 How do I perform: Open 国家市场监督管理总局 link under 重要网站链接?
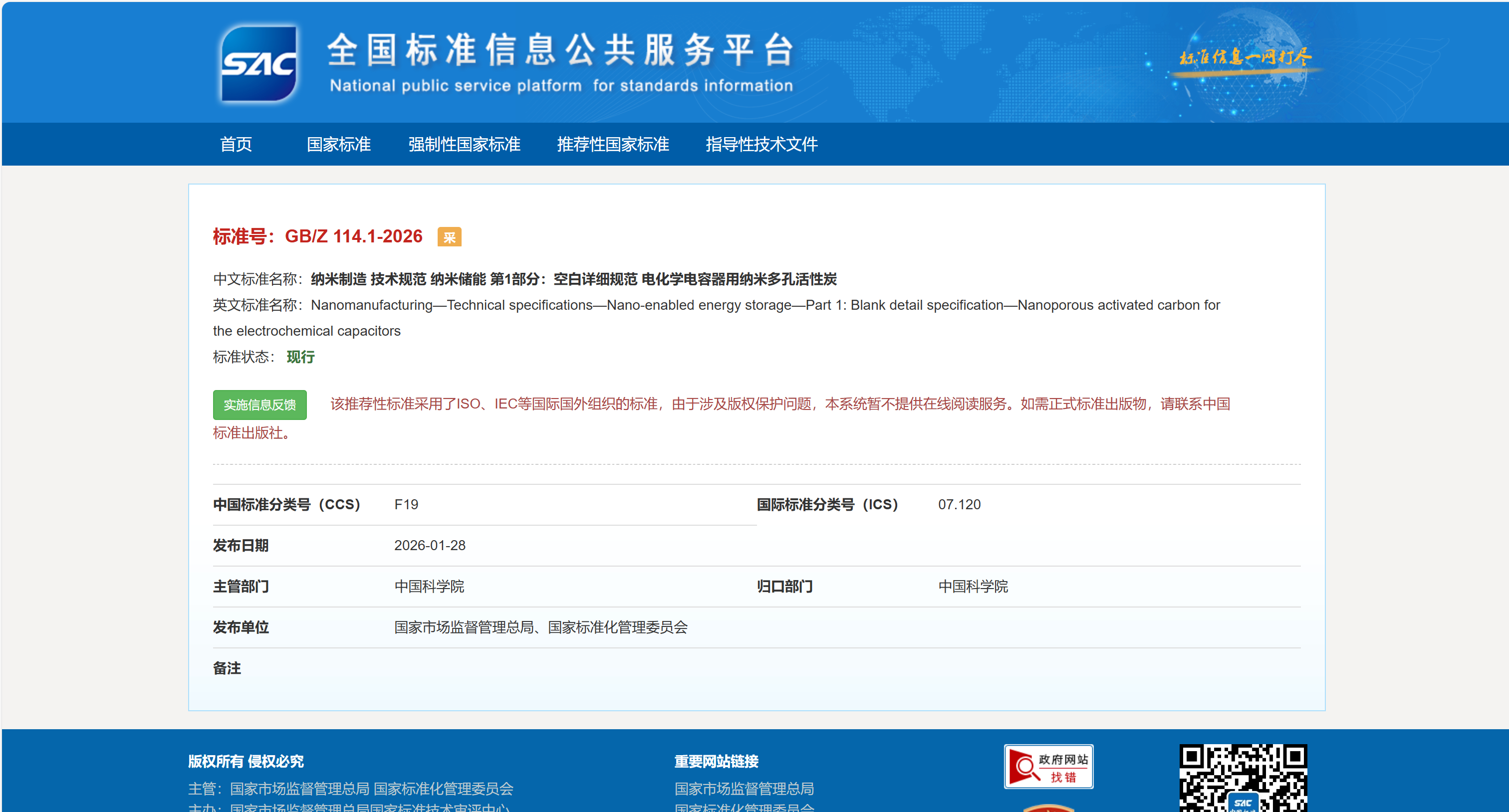744,789
